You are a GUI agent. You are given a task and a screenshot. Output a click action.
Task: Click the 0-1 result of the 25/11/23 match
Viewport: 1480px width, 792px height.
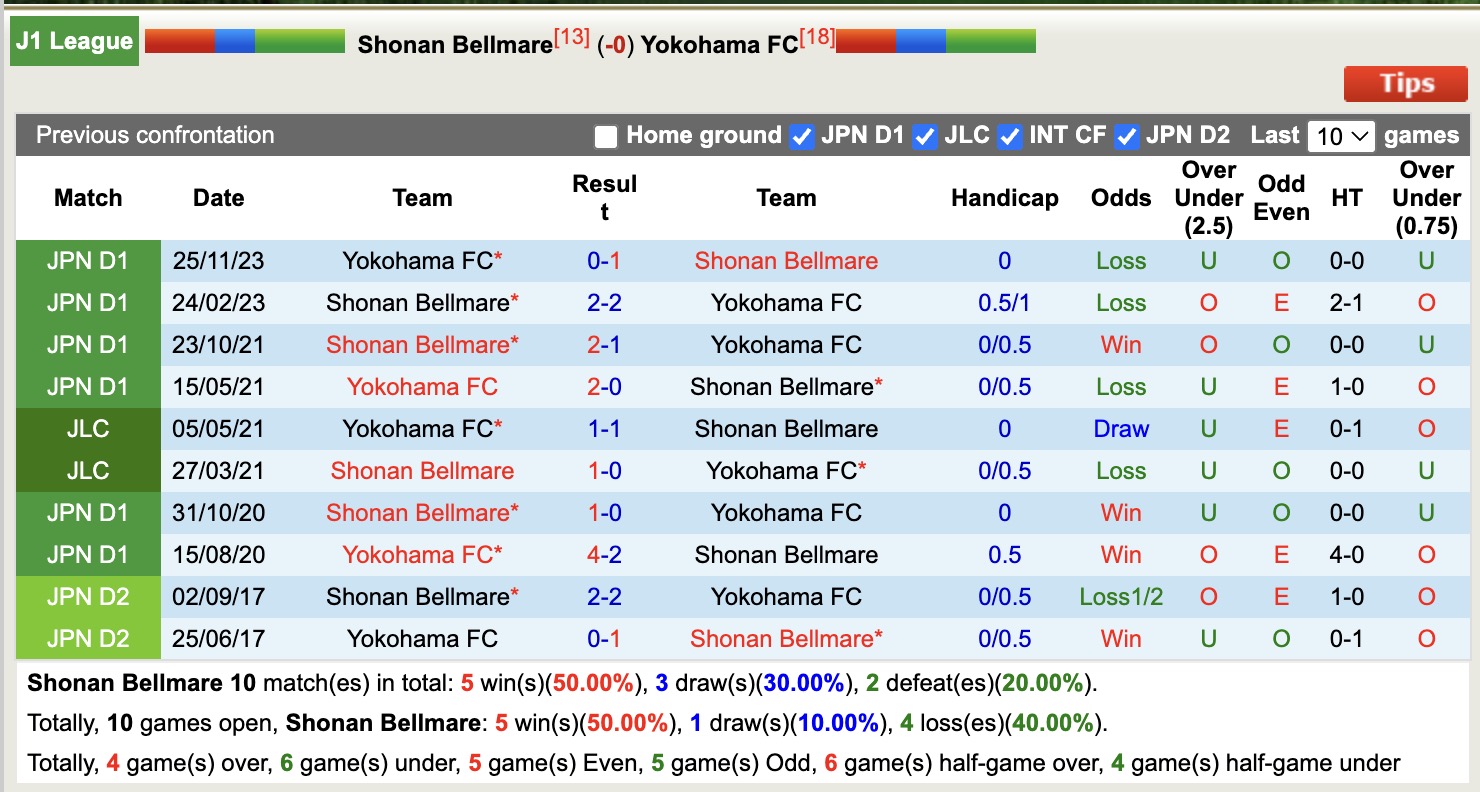coord(603,260)
